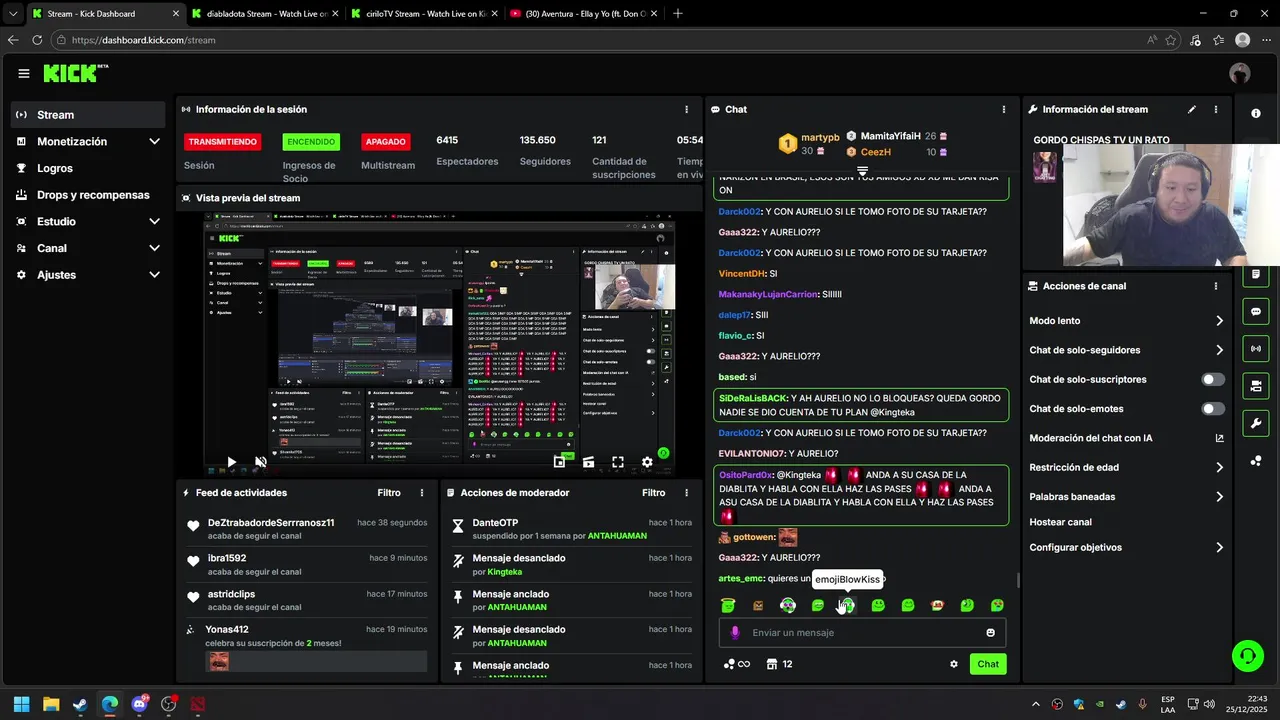Click username OsitoPard0x in chat
The image size is (1280, 720).
pyautogui.click(x=746, y=475)
